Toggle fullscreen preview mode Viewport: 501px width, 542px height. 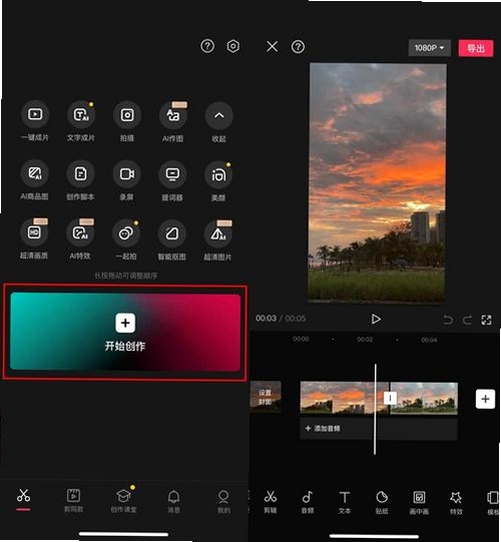click(x=486, y=320)
